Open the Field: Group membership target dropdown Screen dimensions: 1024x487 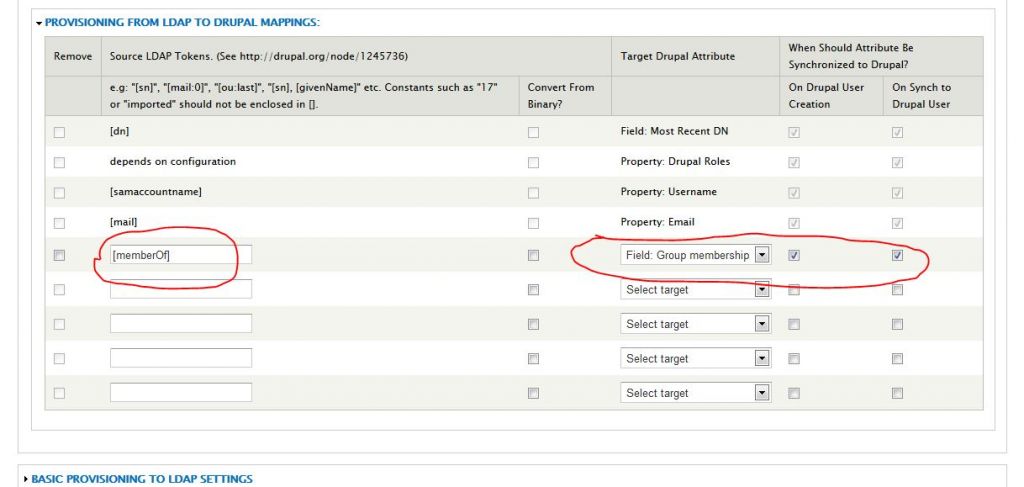(x=695, y=255)
